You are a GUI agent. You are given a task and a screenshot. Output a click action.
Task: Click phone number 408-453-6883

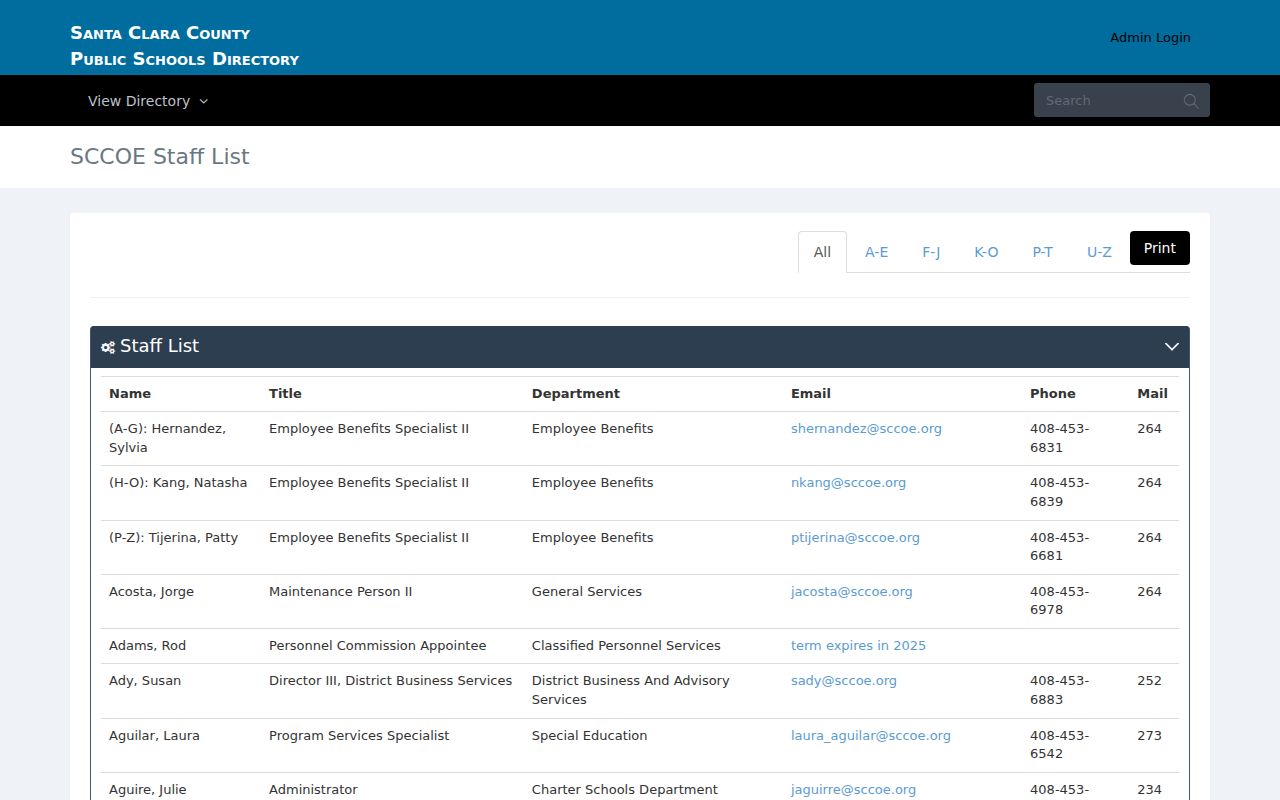[x=1059, y=690]
